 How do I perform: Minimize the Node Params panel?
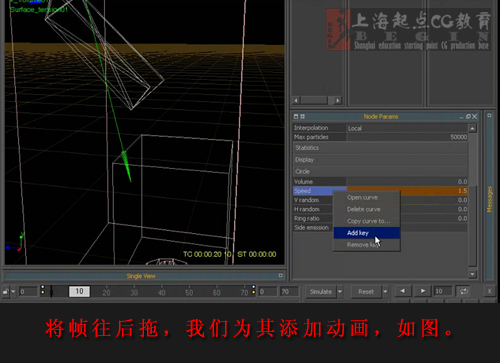pyautogui.click(x=461, y=117)
